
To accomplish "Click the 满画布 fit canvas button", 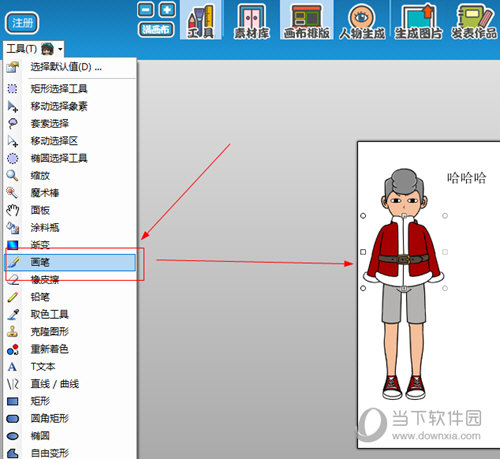I will 156,30.
